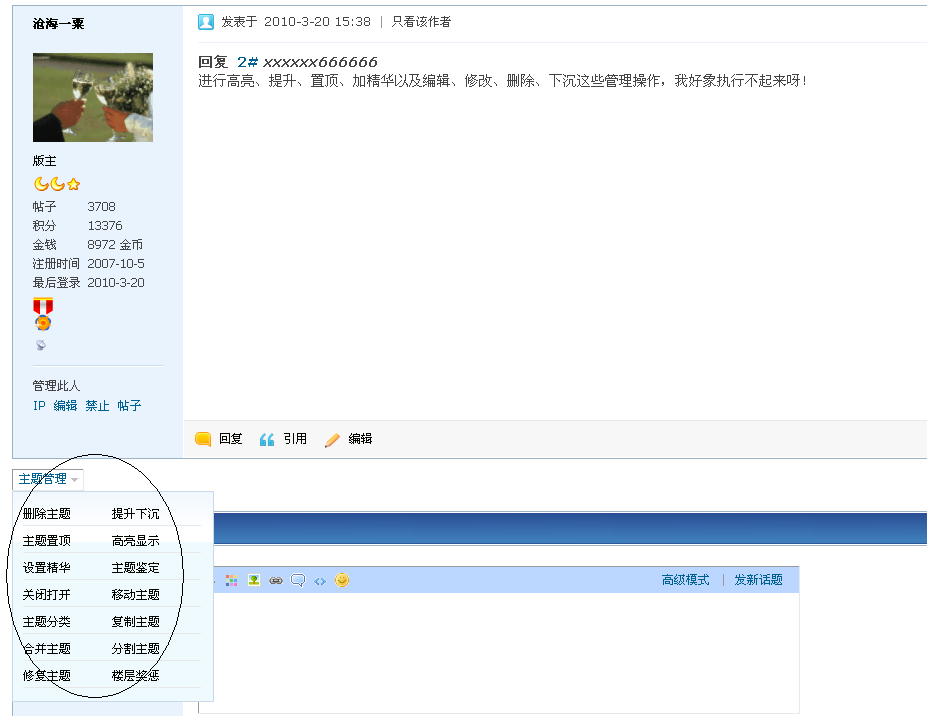
Task: Click the speech bubble quote icon in the toolbar
Action: [x=298, y=580]
